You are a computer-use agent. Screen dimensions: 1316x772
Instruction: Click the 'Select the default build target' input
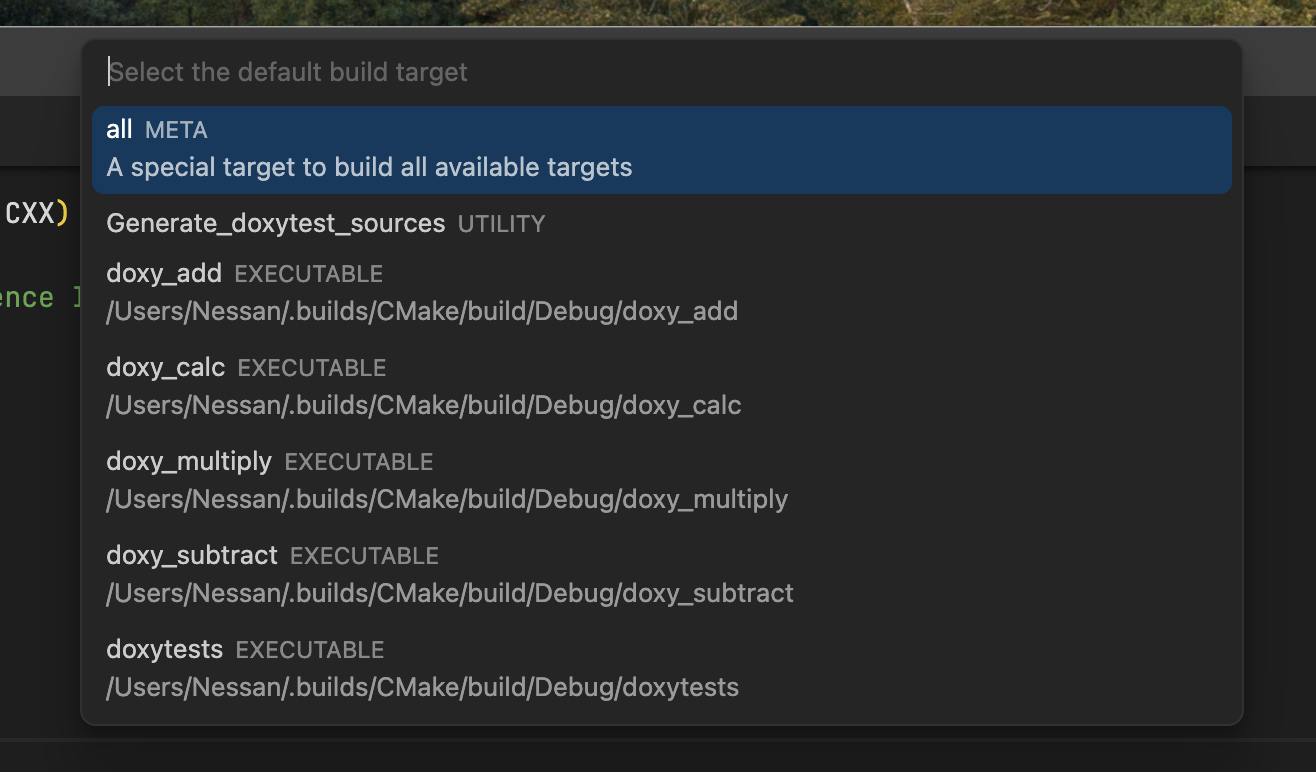660,72
